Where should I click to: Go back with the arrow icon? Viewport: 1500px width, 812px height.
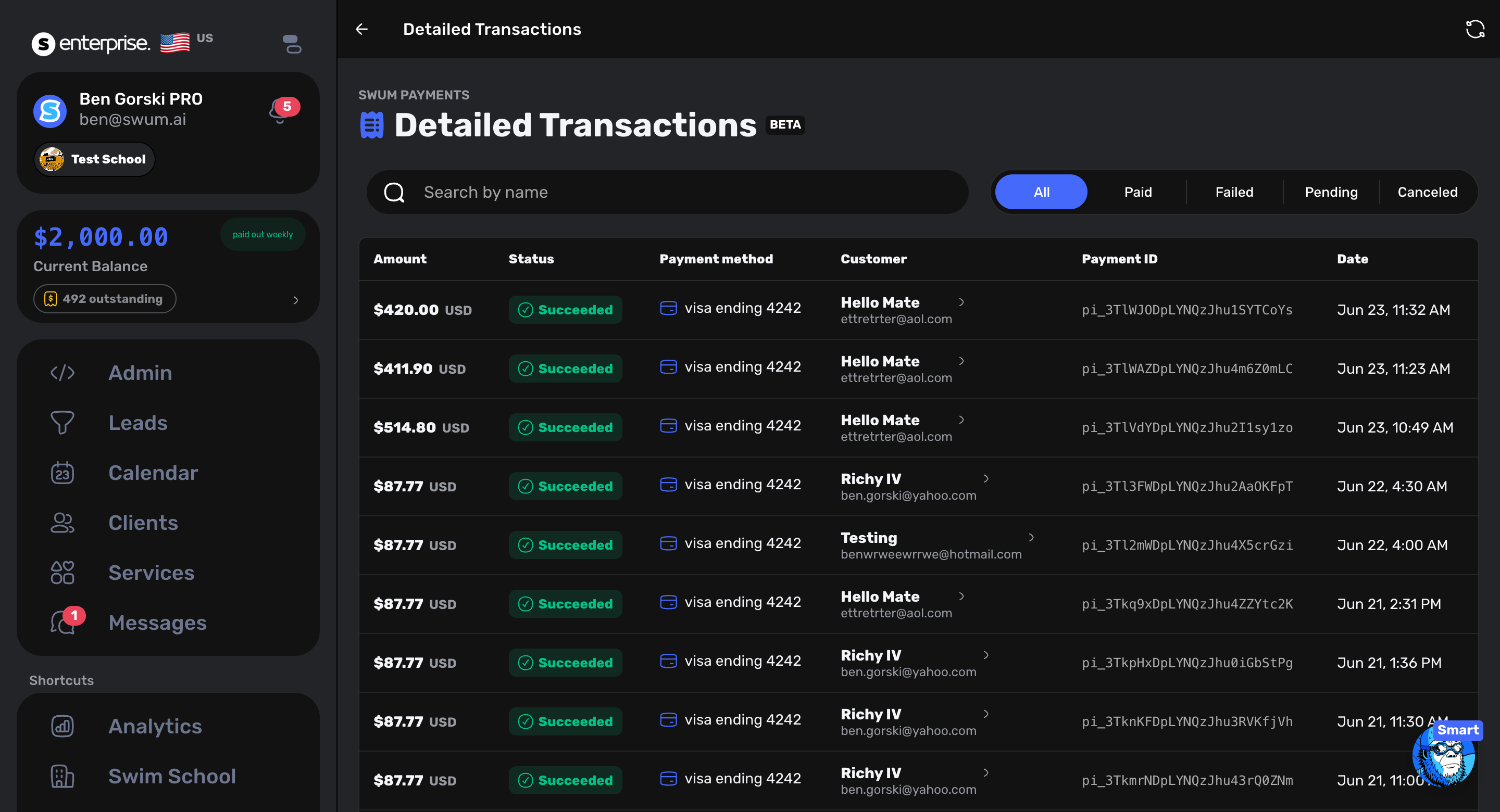tap(361, 29)
